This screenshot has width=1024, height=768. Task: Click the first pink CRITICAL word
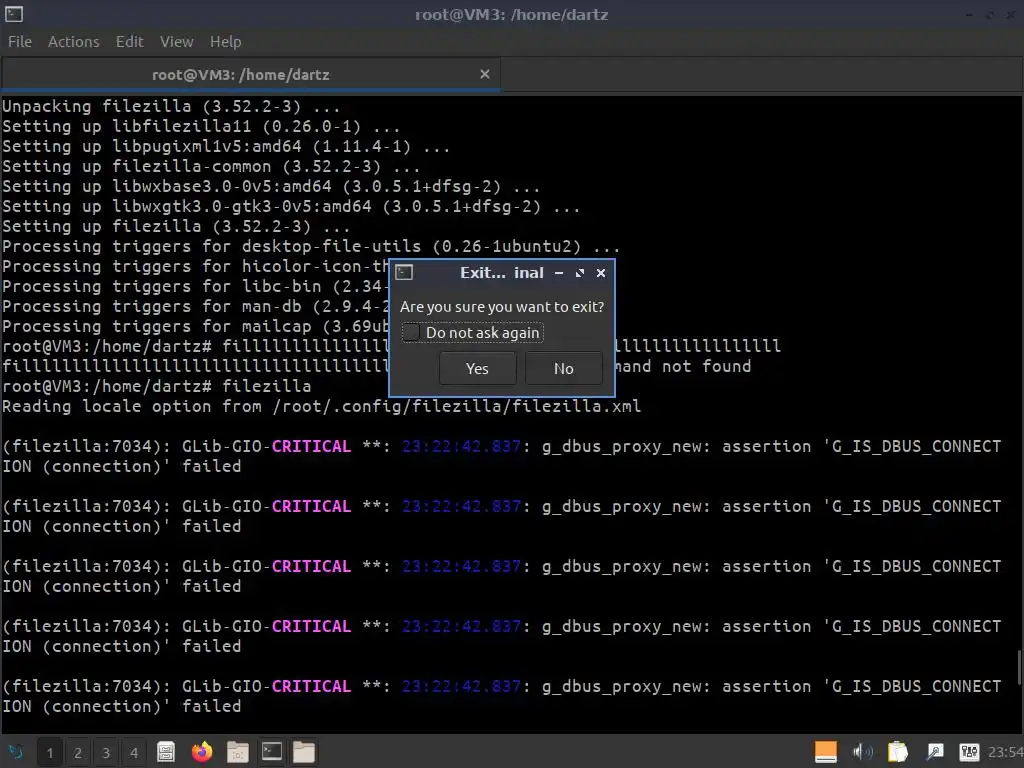coord(311,447)
